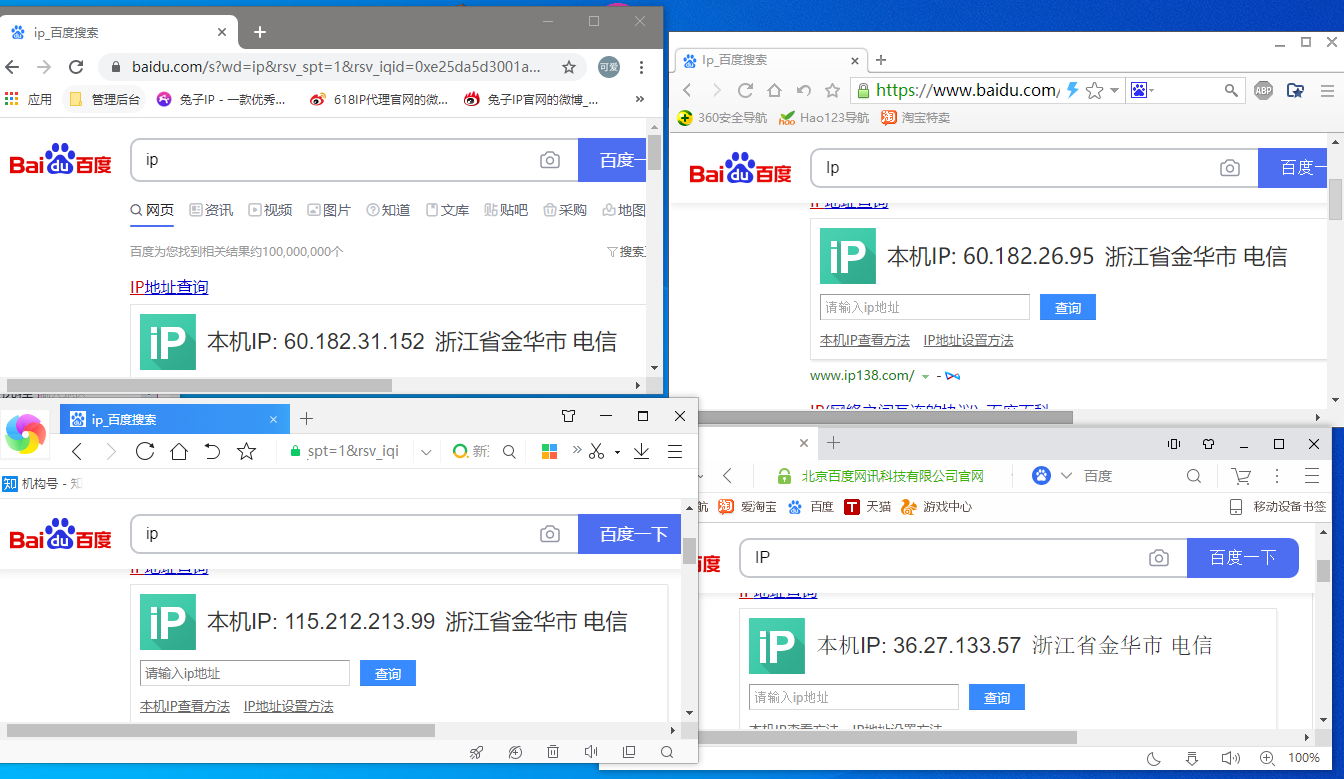
Task: Click the 请输入ip地址 input field
Action: (x=244, y=672)
